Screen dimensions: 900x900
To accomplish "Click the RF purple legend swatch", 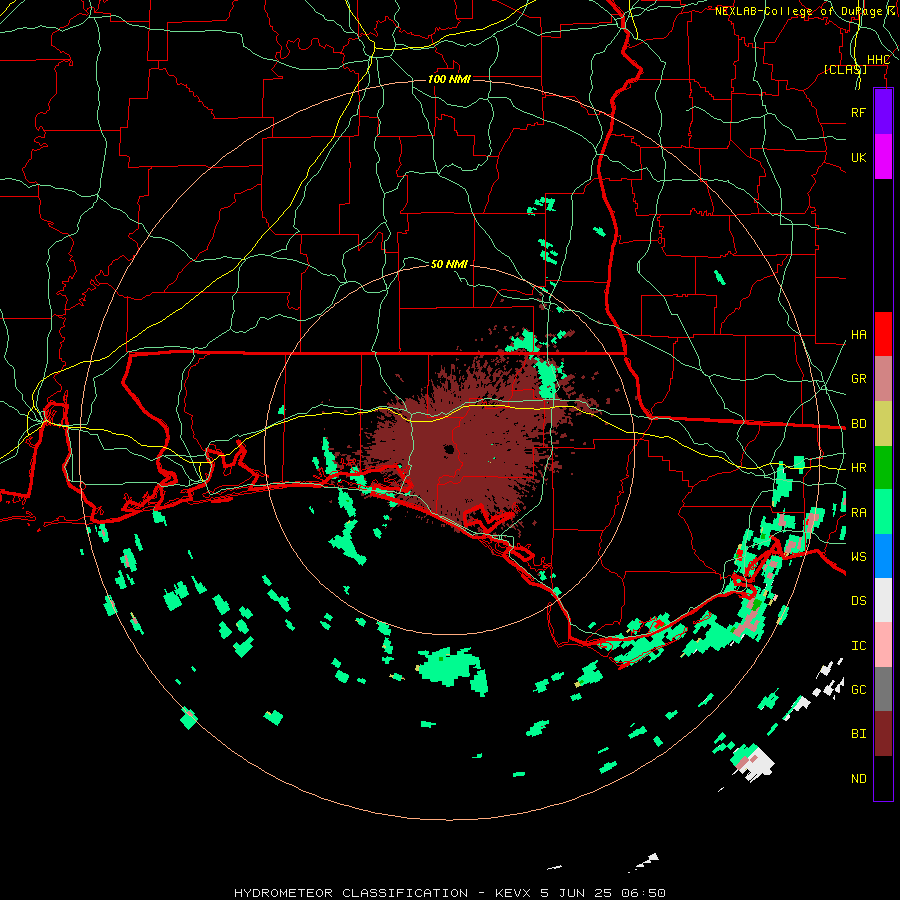I will [883, 112].
